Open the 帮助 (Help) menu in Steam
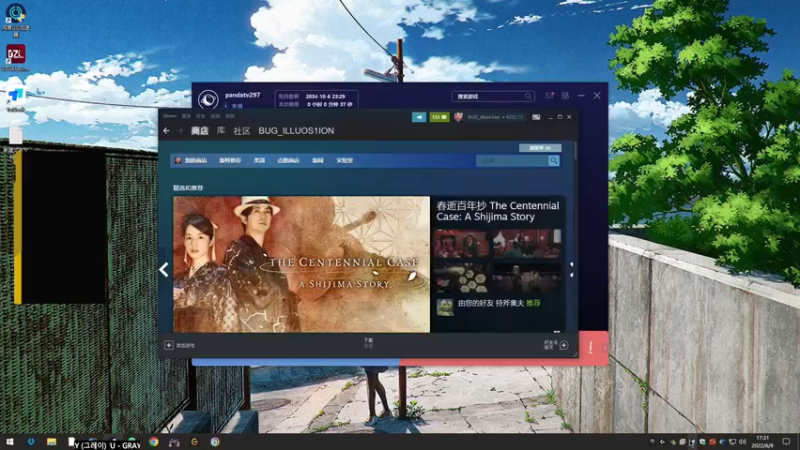This screenshot has height=450, width=800. pos(230,116)
